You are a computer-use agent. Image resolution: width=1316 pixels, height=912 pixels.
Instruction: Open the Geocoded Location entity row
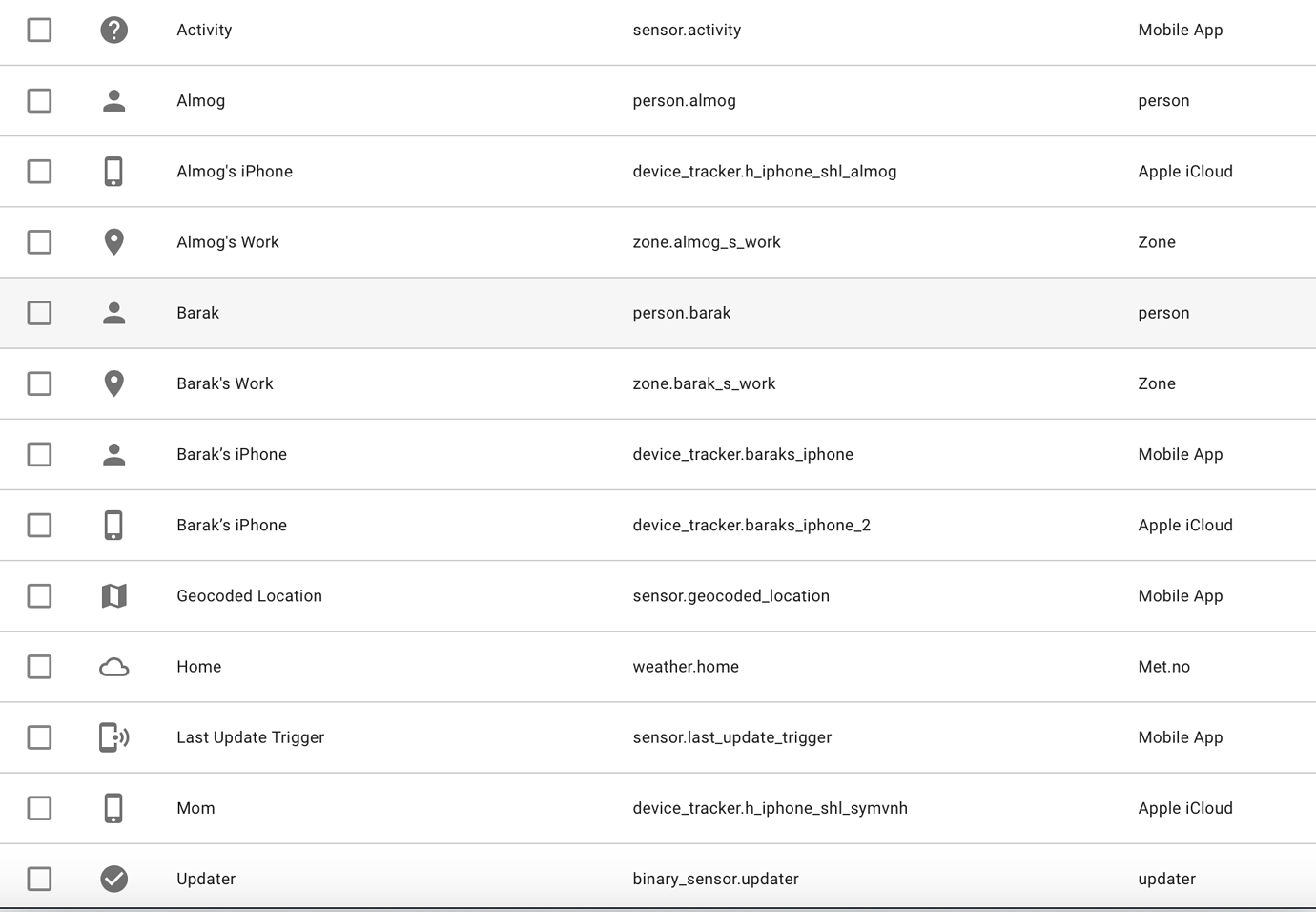(x=249, y=596)
